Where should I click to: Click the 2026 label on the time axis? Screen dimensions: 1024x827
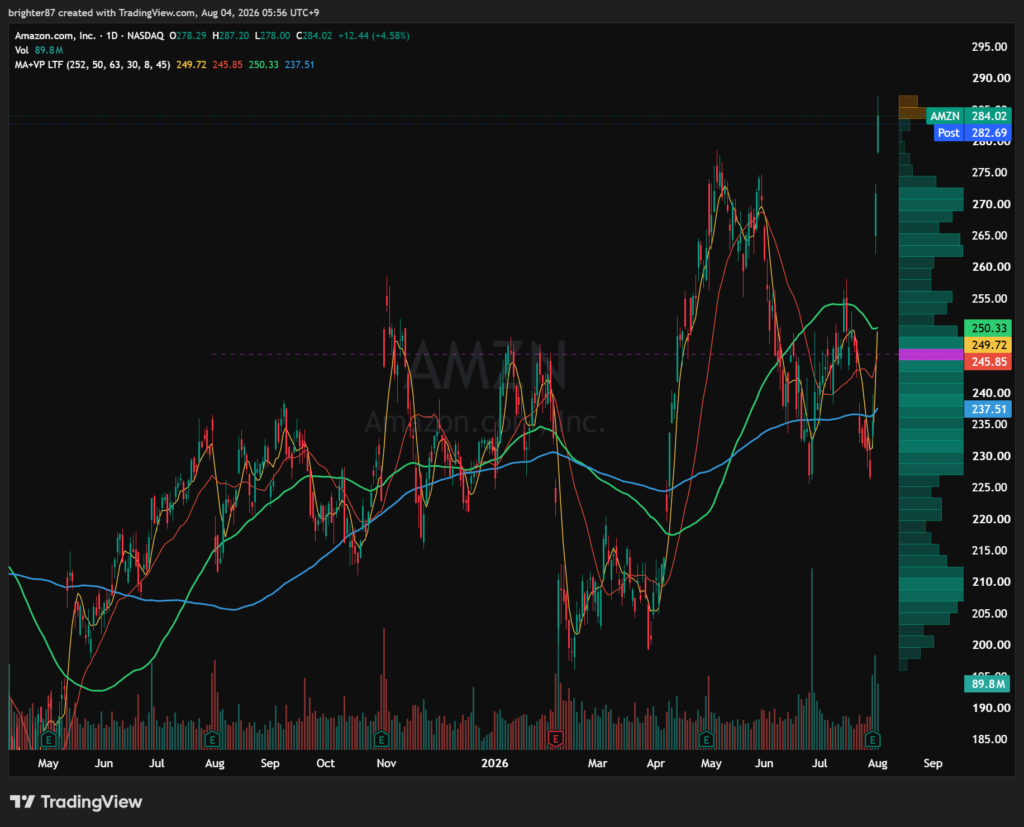(494, 763)
